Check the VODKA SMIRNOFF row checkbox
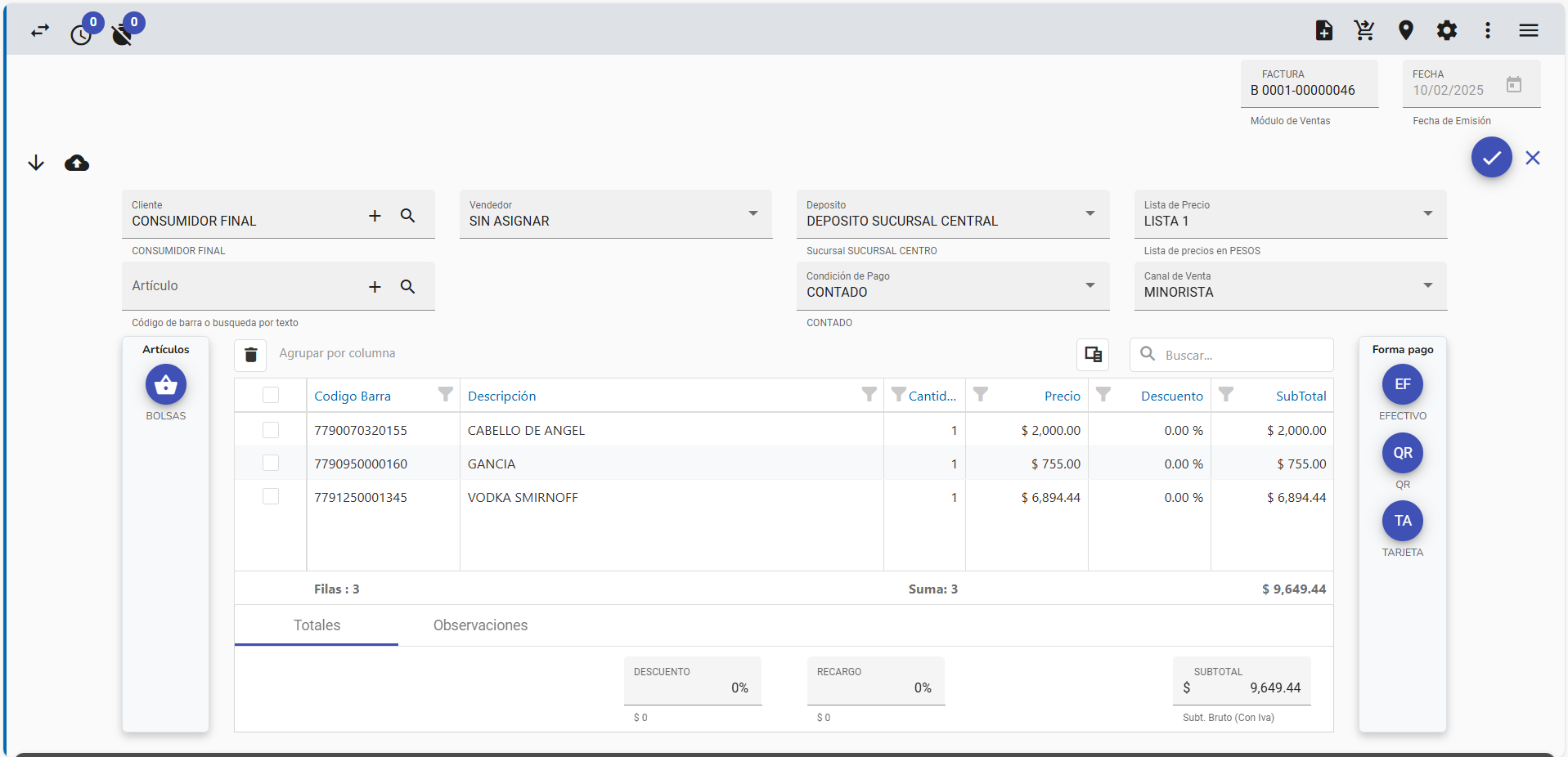Screen dimensions: 1568x757 point(271,497)
